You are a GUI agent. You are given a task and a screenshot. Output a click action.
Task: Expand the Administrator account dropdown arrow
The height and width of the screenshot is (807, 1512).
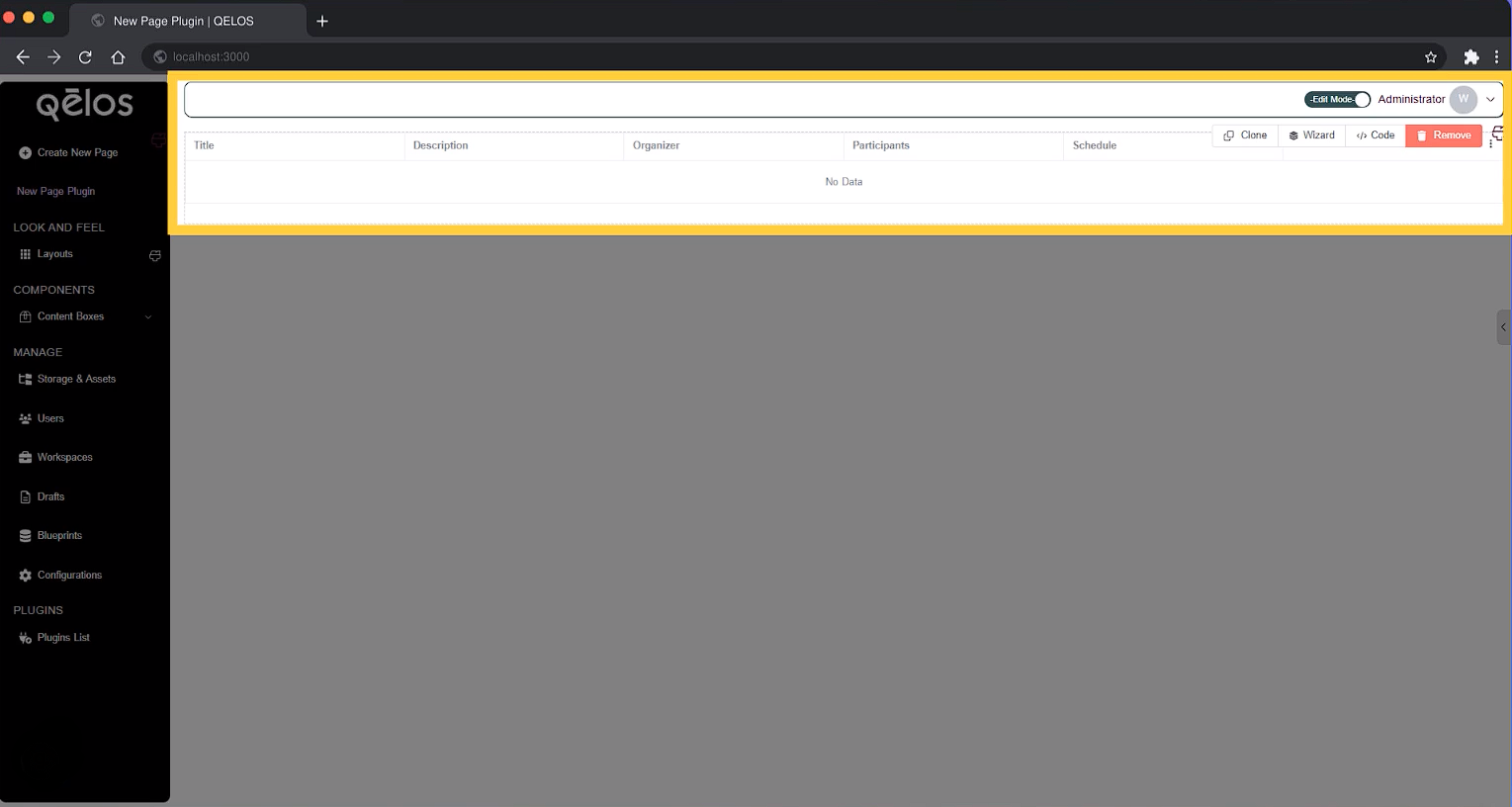click(x=1490, y=99)
